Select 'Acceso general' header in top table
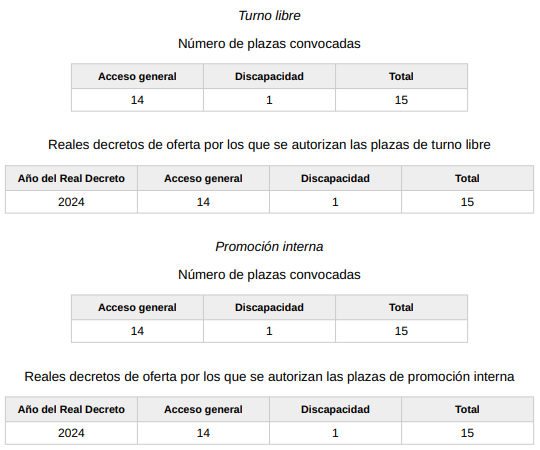Viewport: 540px width, 450px height. coord(137,76)
